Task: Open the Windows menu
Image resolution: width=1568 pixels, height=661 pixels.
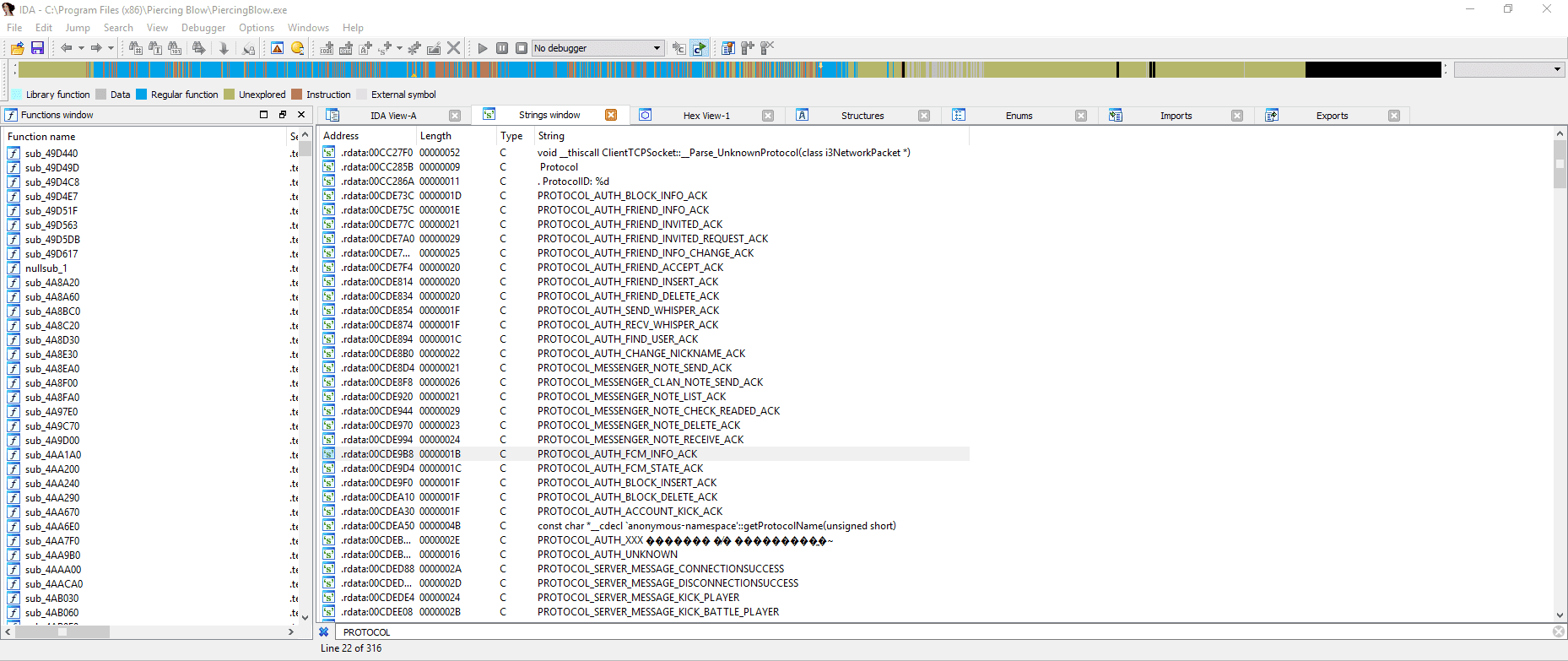Action: pyautogui.click(x=308, y=27)
